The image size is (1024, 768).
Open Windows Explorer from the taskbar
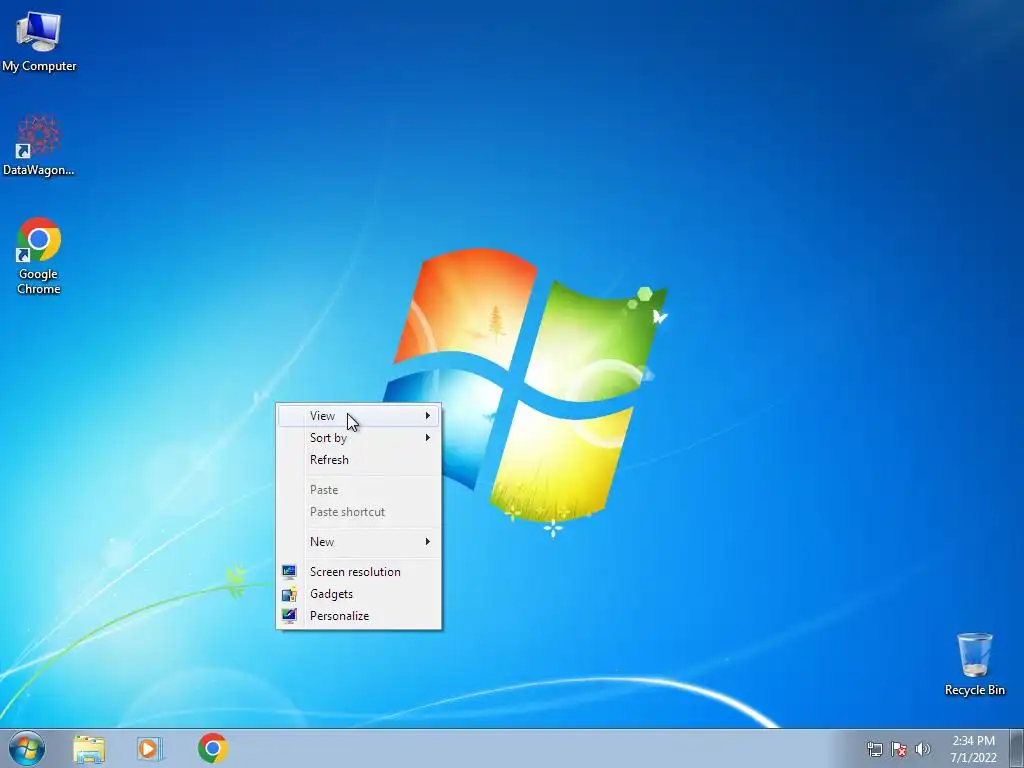(89, 749)
